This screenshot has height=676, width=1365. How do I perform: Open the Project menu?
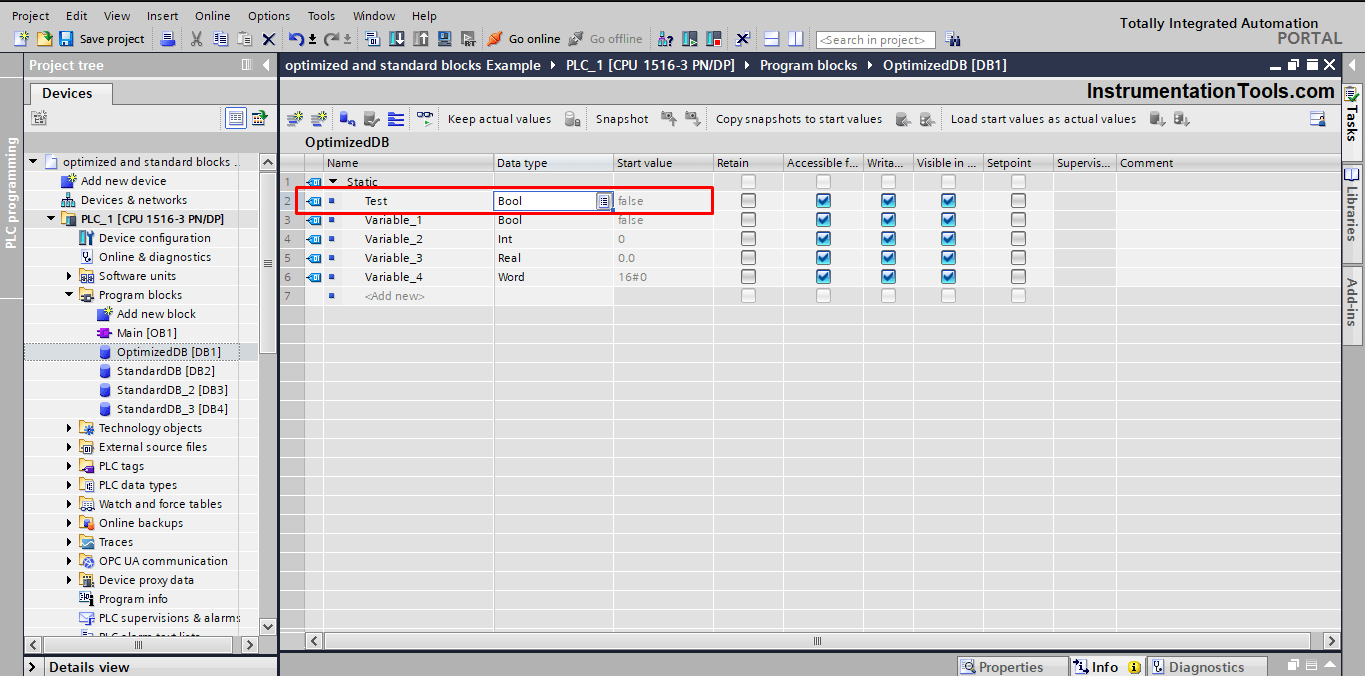(31, 16)
